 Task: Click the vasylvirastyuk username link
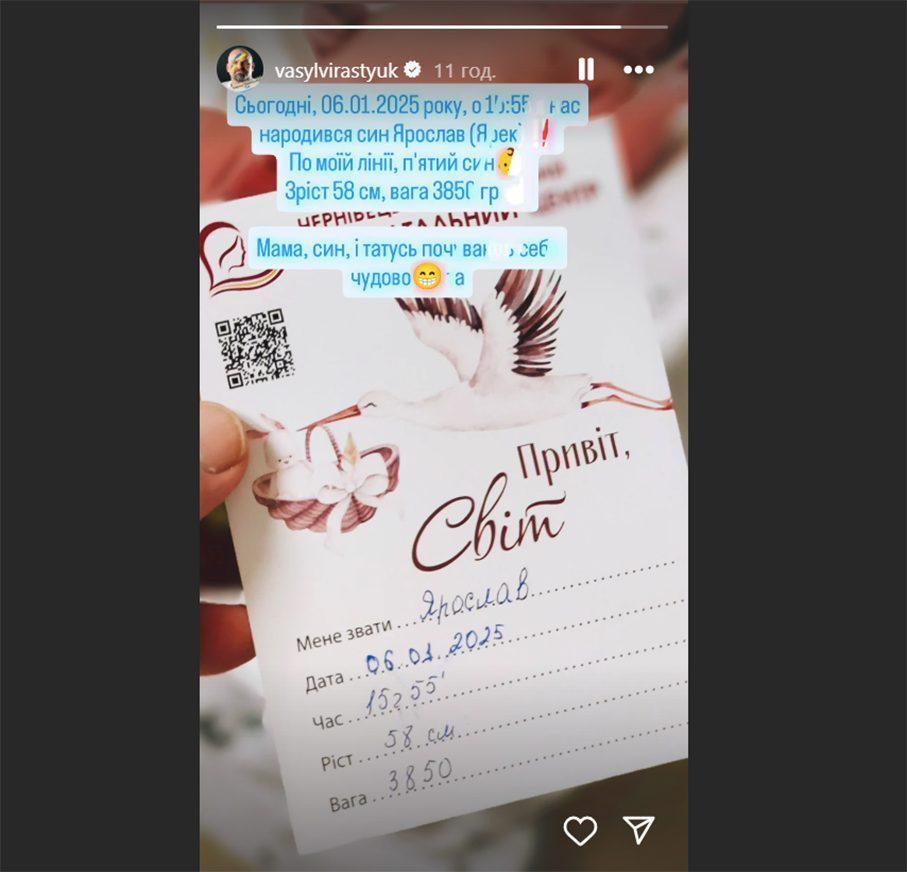(x=336, y=71)
